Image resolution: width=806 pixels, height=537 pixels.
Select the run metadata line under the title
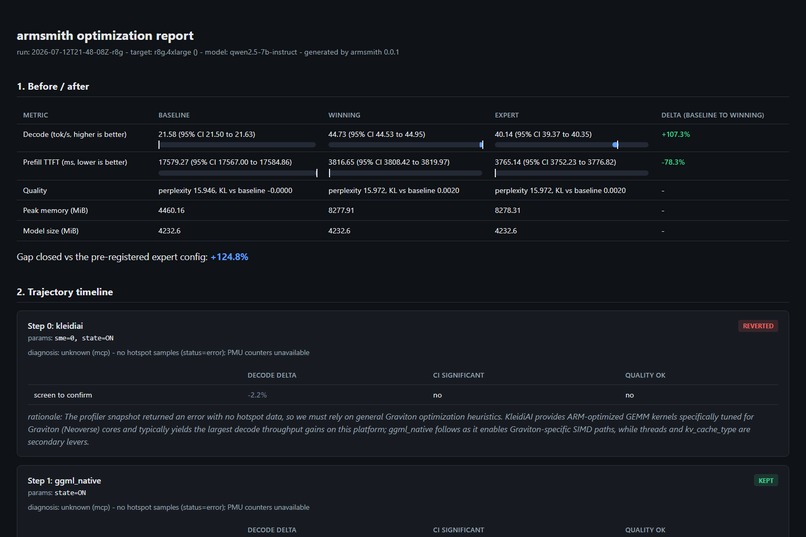pyautogui.click(x=208, y=52)
